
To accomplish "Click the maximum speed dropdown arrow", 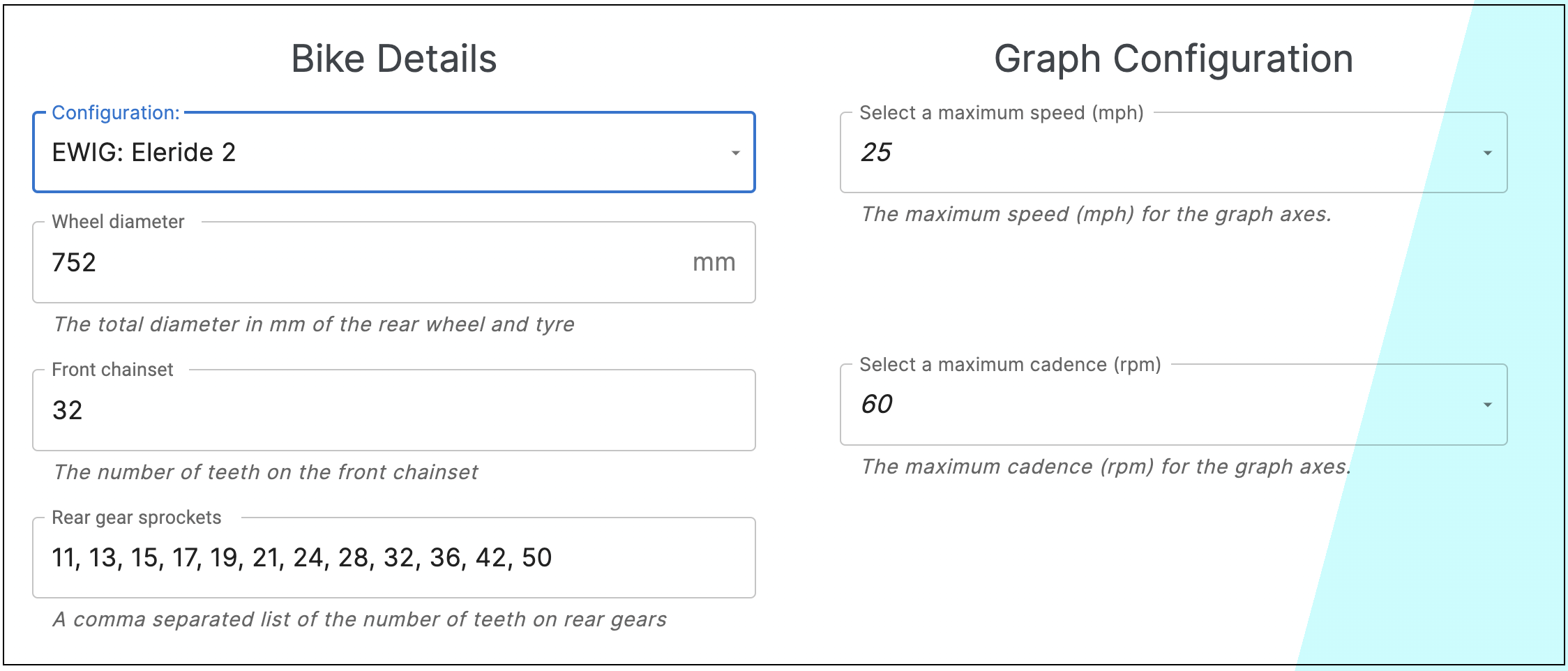I will pos(1486,152).
